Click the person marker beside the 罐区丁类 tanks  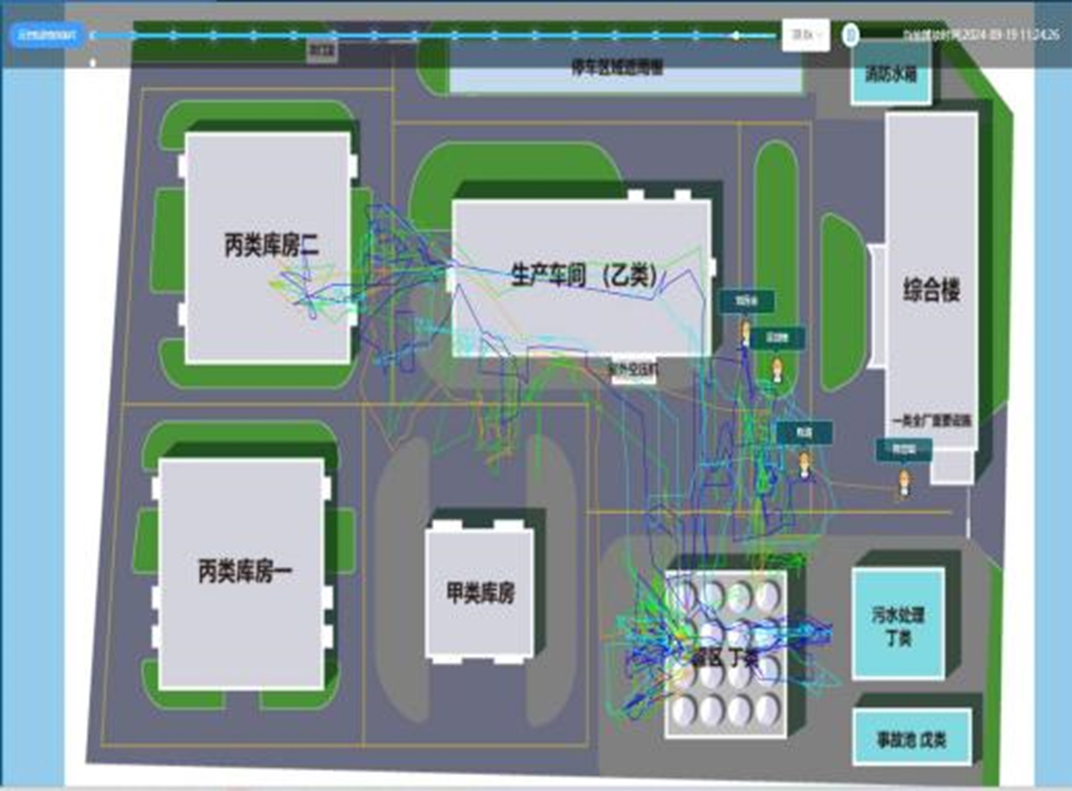[x=778, y=370]
